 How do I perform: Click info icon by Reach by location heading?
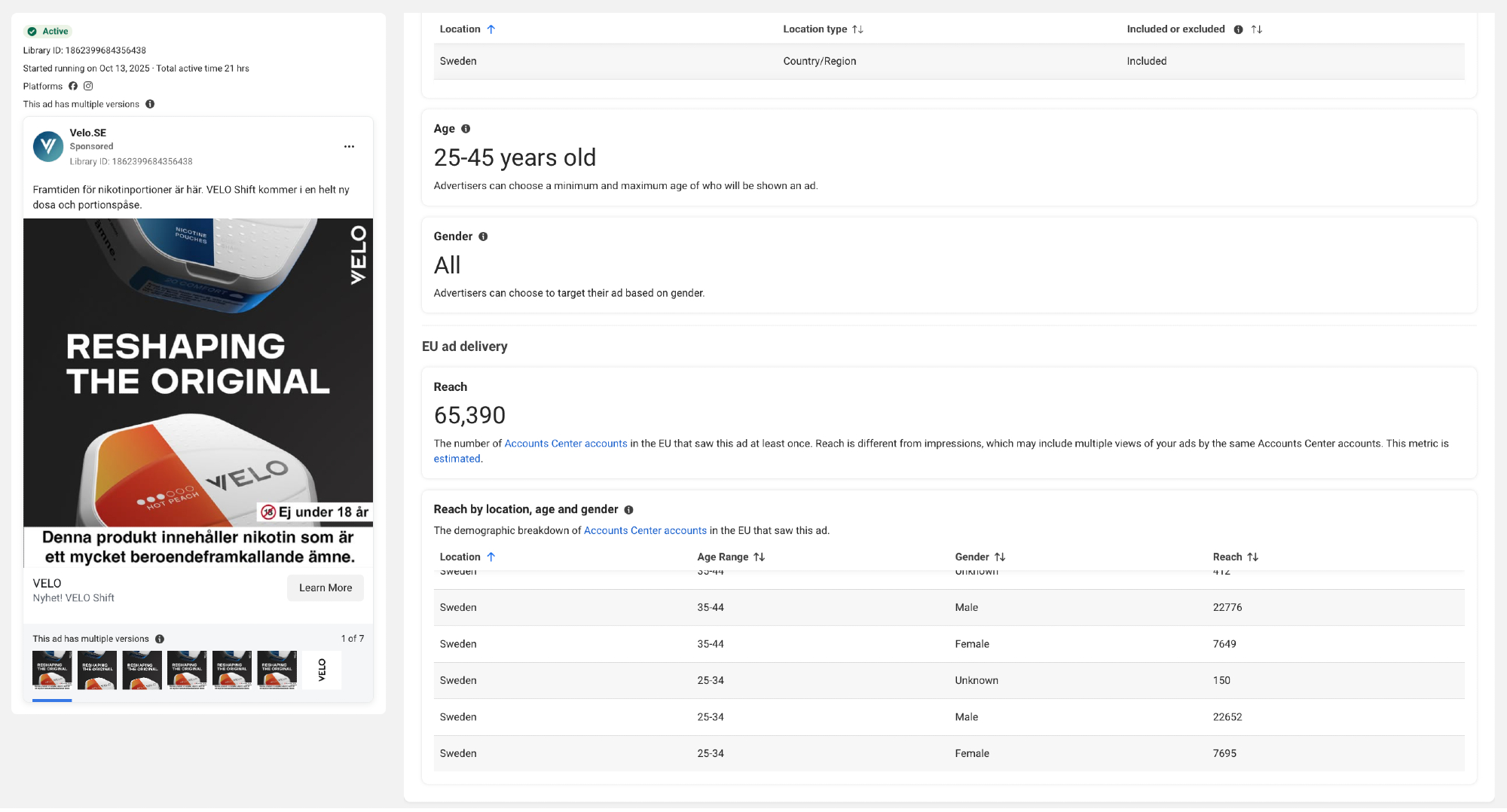click(628, 510)
